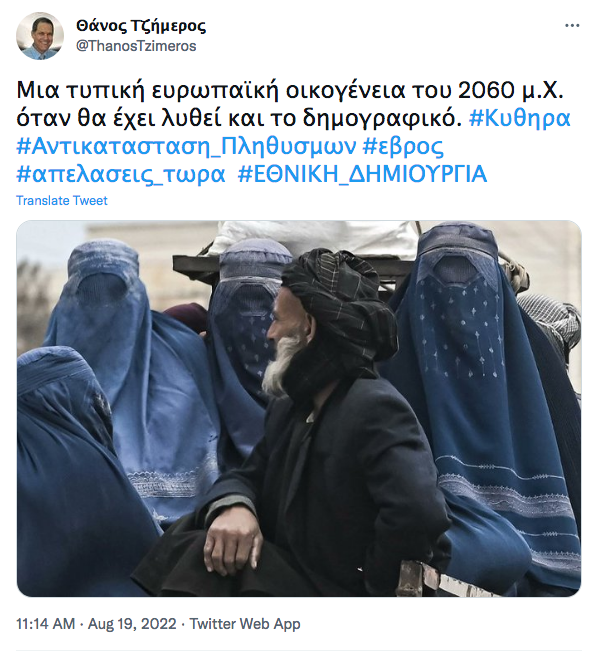Click the 2060 μ.Χ. text in the tweet
The height and width of the screenshot is (653, 598).
pyautogui.click(x=511, y=90)
